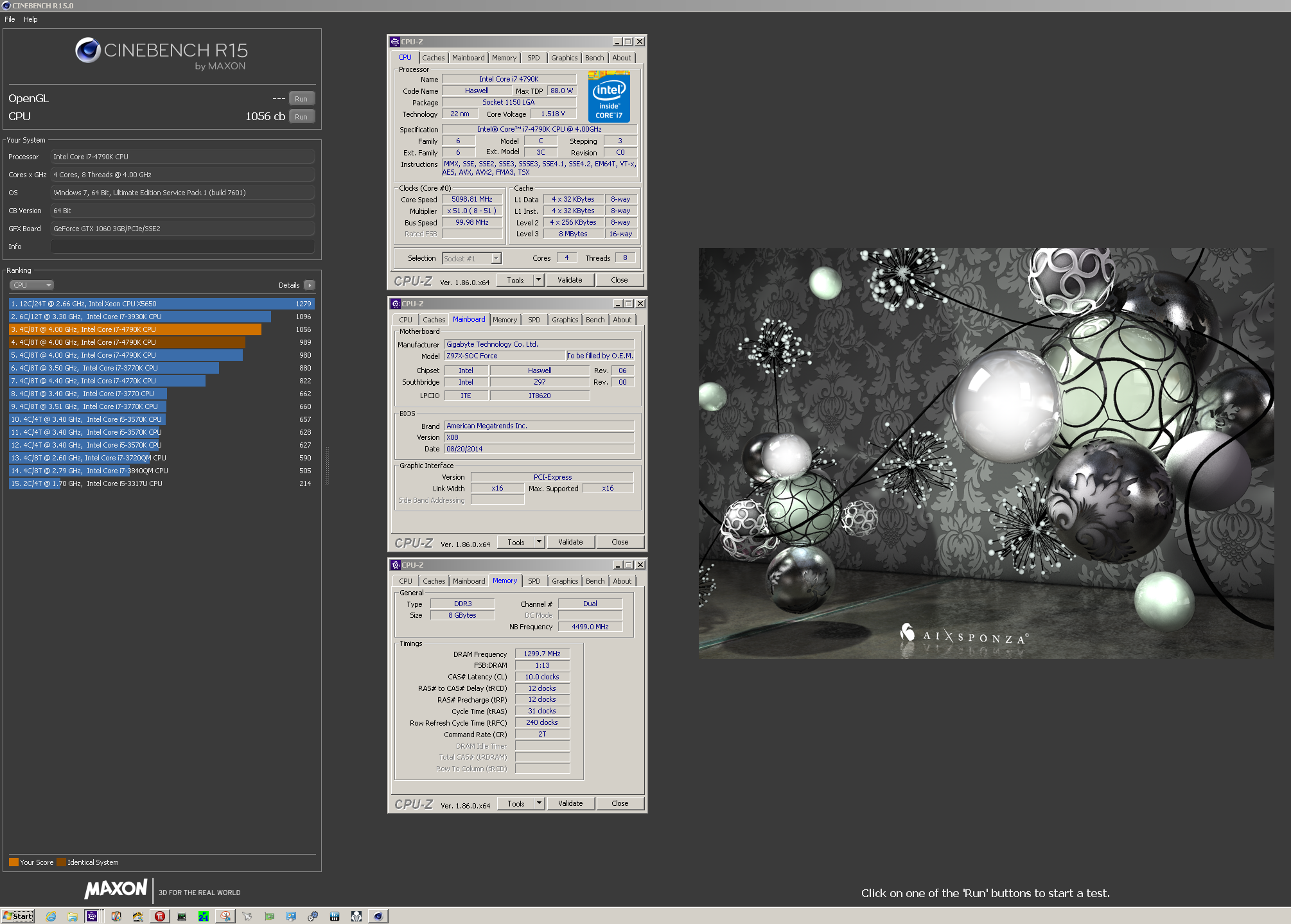Click the CPU-Z icon in Mainboard window title bar
The height and width of the screenshot is (924, 1291).
click(396, 304)
